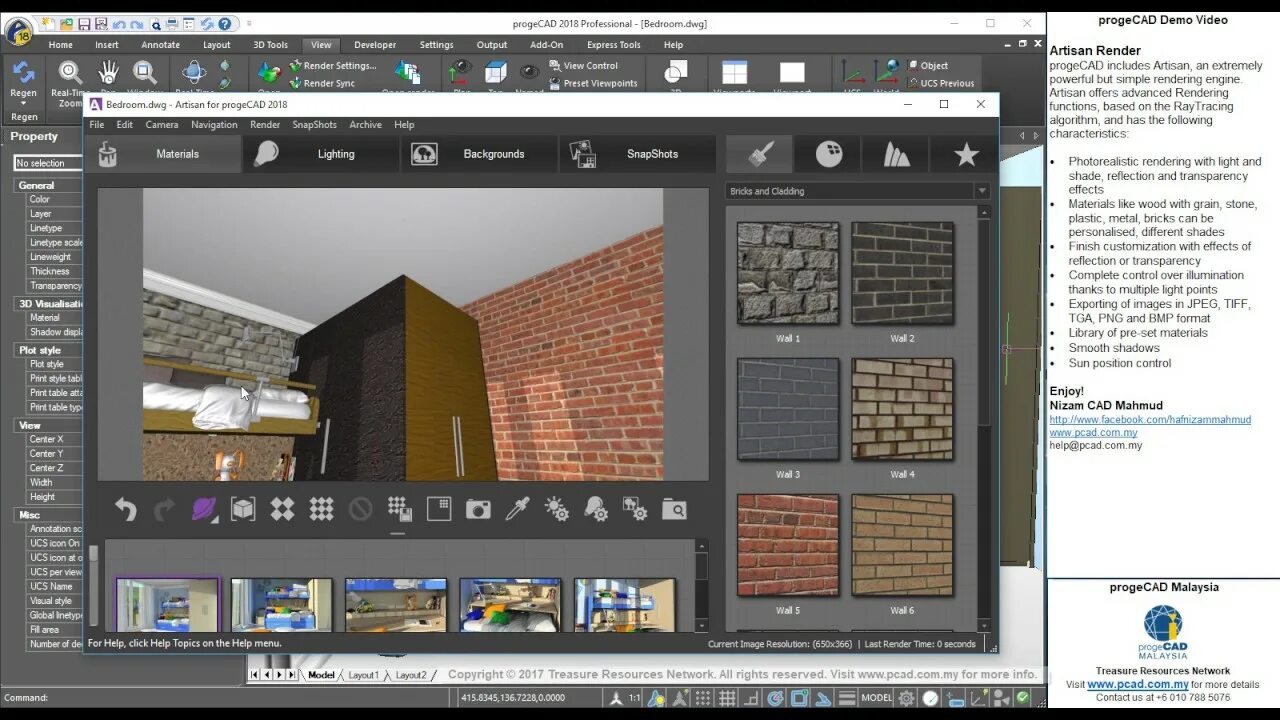Click the cube bounding box view icon
Image resolution: width=1280 pixels, height=720 pixels.
pos(243,510)
